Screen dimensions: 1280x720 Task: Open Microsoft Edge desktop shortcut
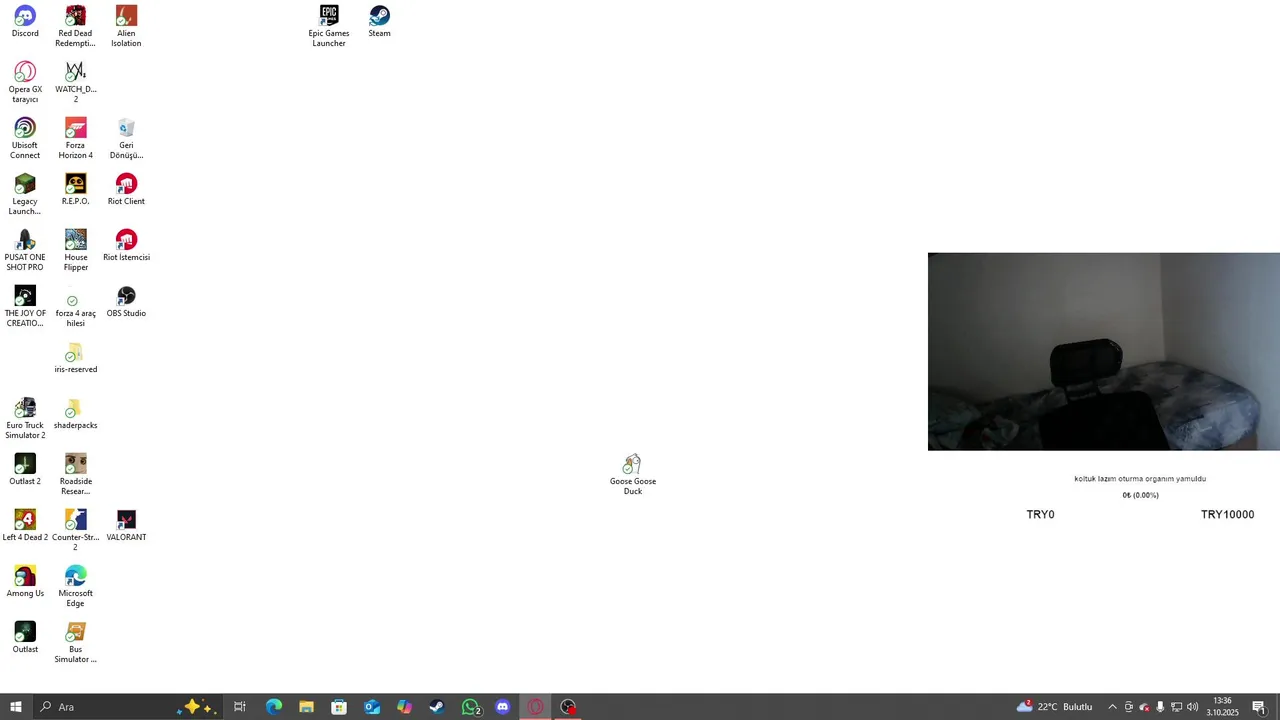(x=75, y=587)
